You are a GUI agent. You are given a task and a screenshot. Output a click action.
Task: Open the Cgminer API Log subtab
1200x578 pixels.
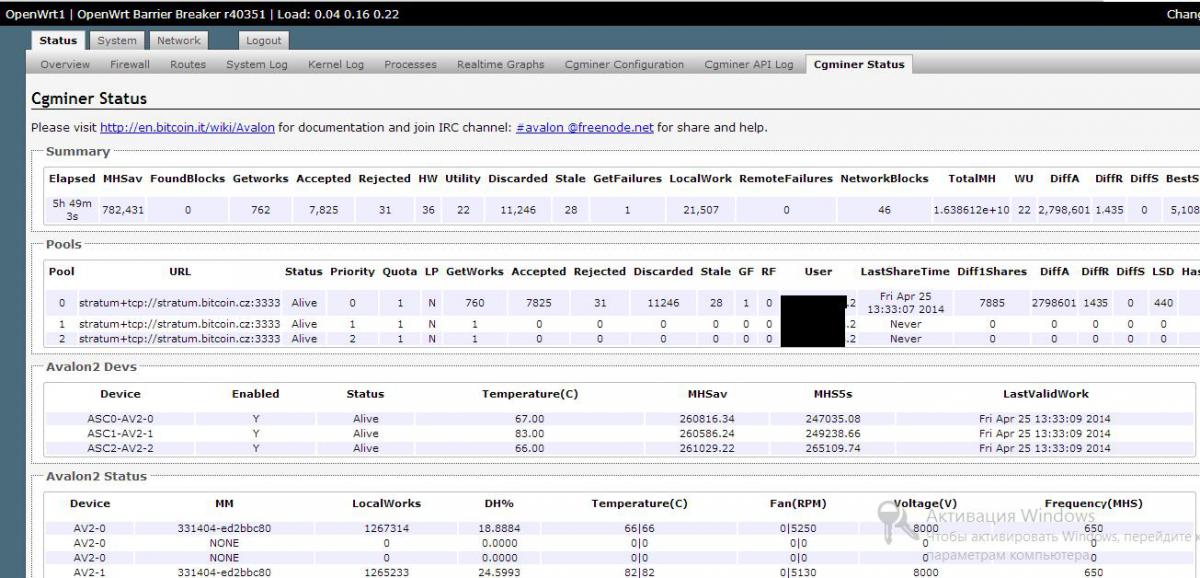[749, 64]
